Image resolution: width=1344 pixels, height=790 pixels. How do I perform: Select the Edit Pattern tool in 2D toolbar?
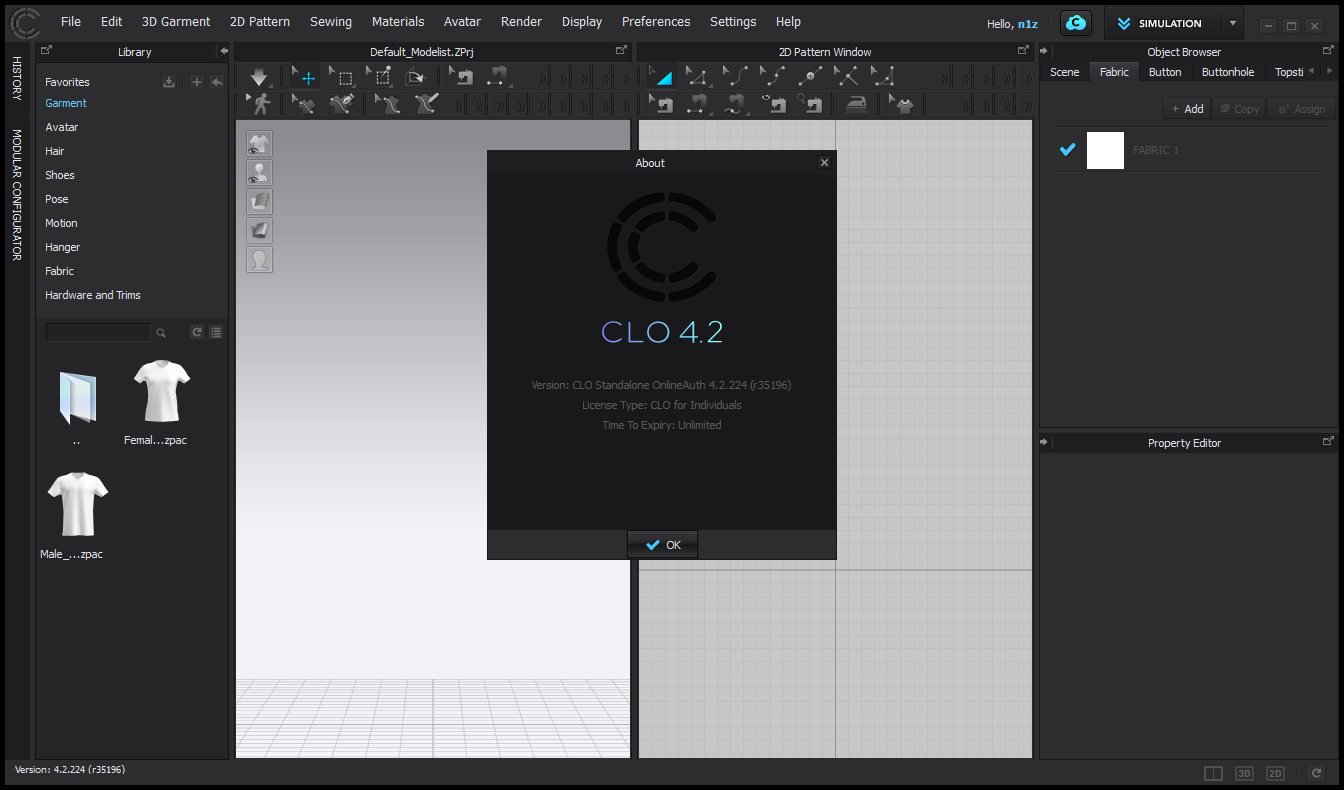pyautogui.click(x=697, y=77)
